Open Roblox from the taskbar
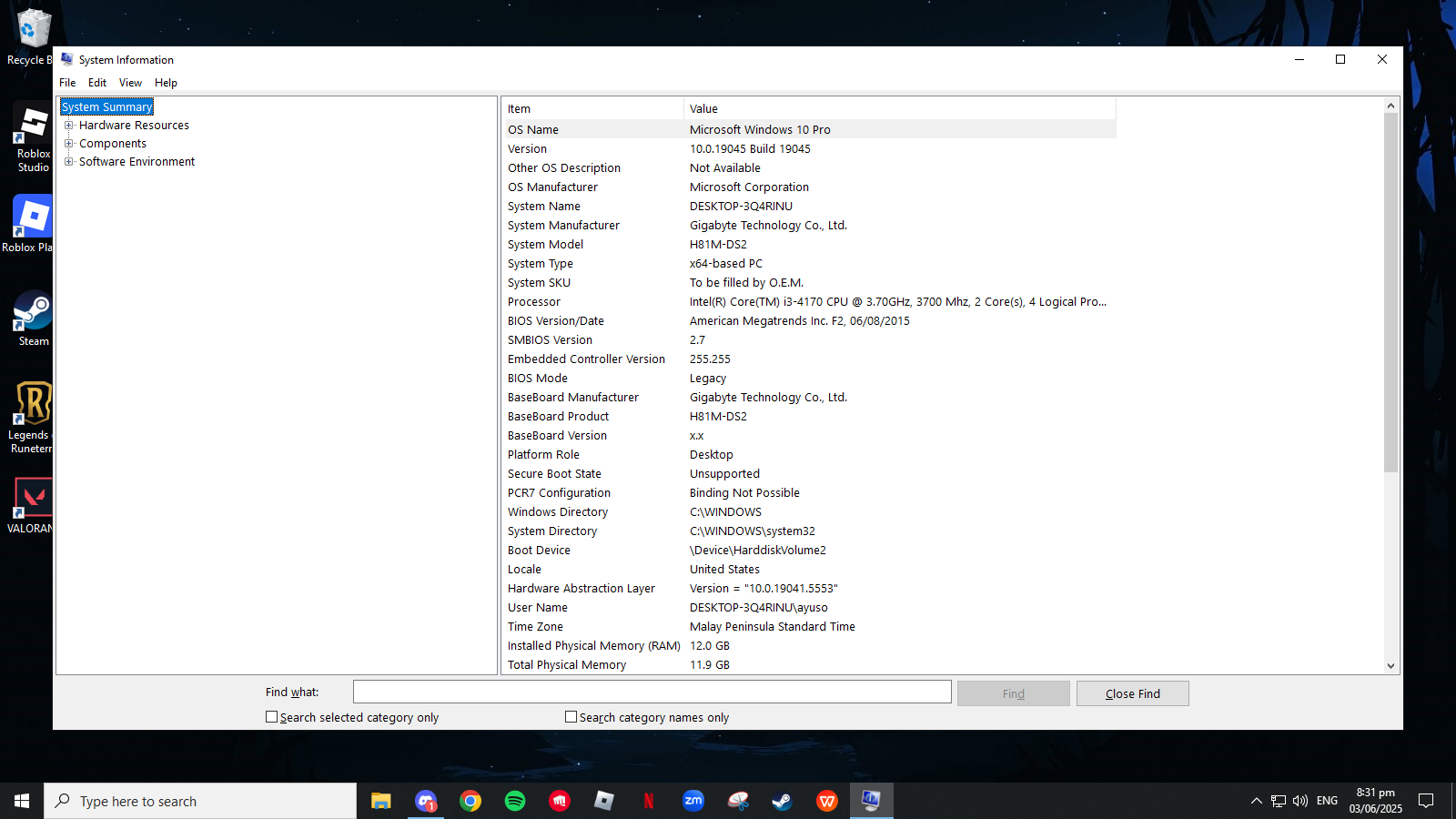The width and height of the screenshot is (1456, 819). pyautogui.click(x=604, y=801)
